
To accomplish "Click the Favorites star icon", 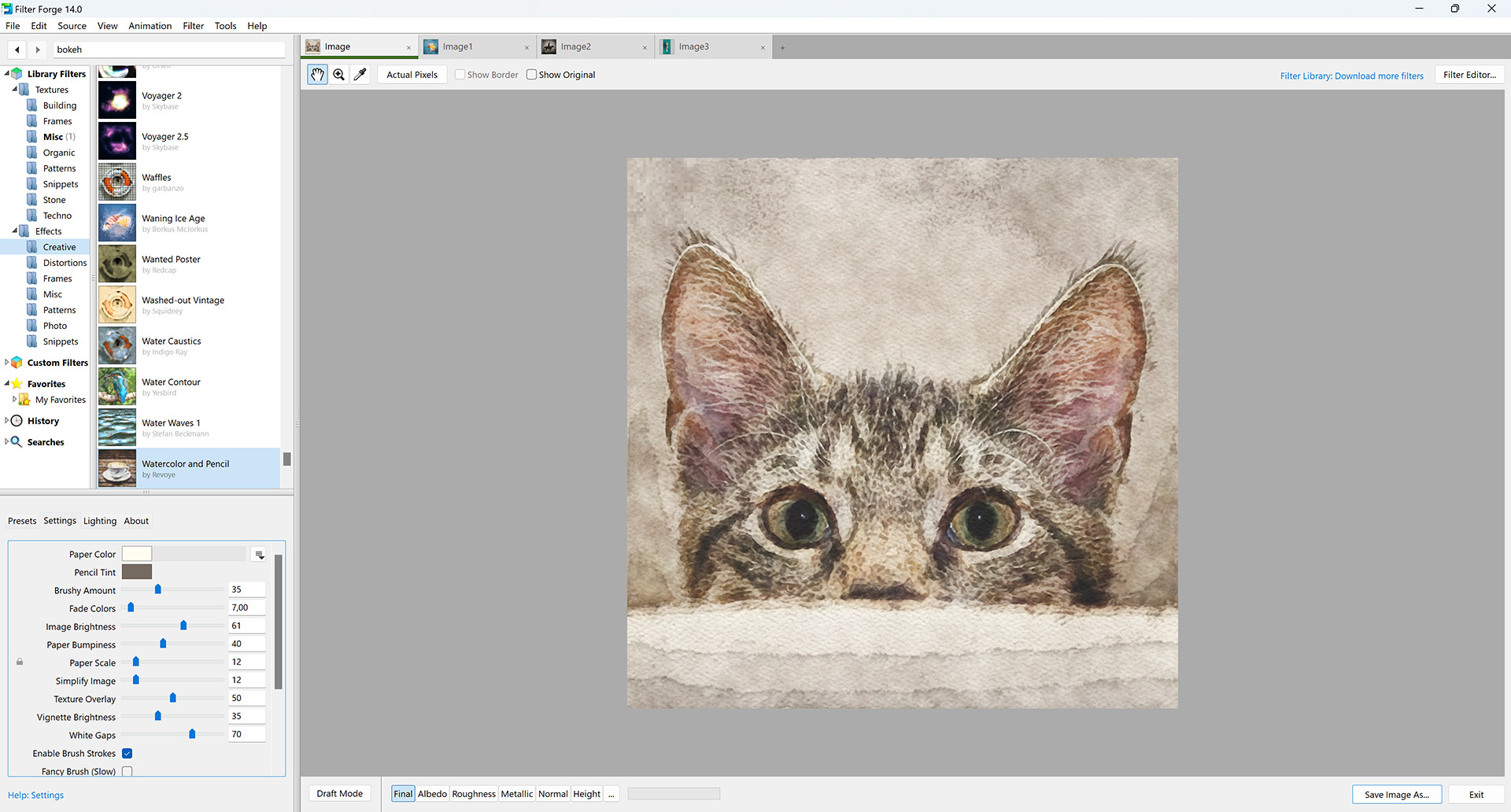I will [x=17, y=384].
